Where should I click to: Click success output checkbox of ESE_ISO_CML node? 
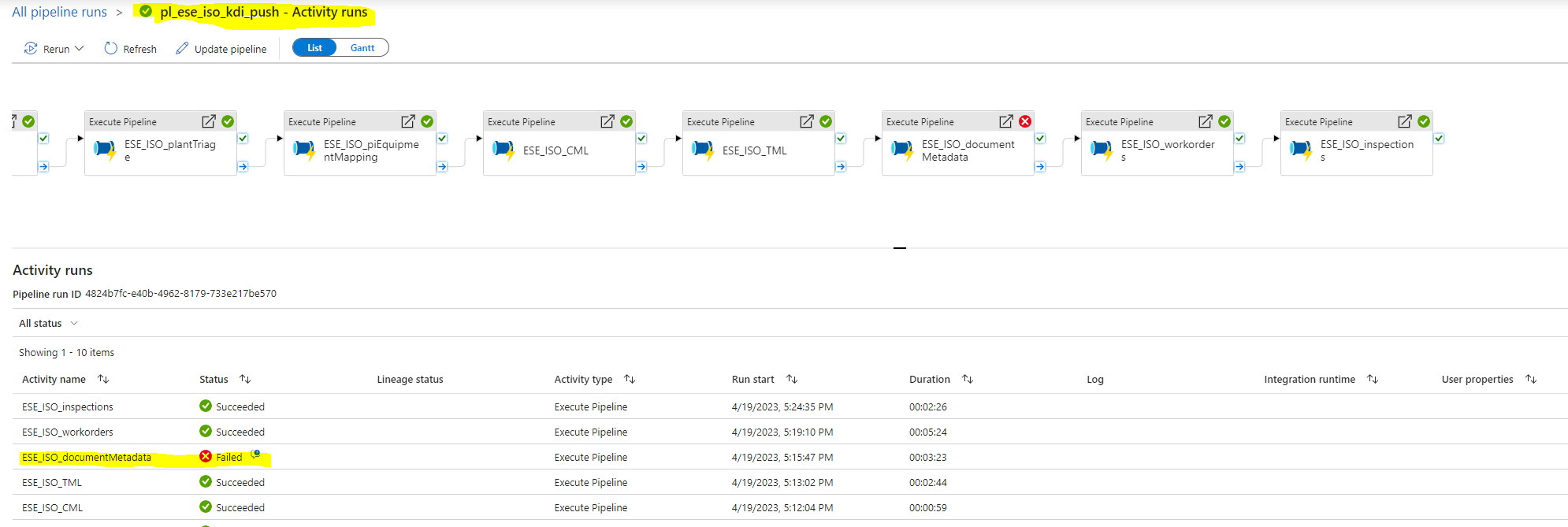click(x=641, y=139)
